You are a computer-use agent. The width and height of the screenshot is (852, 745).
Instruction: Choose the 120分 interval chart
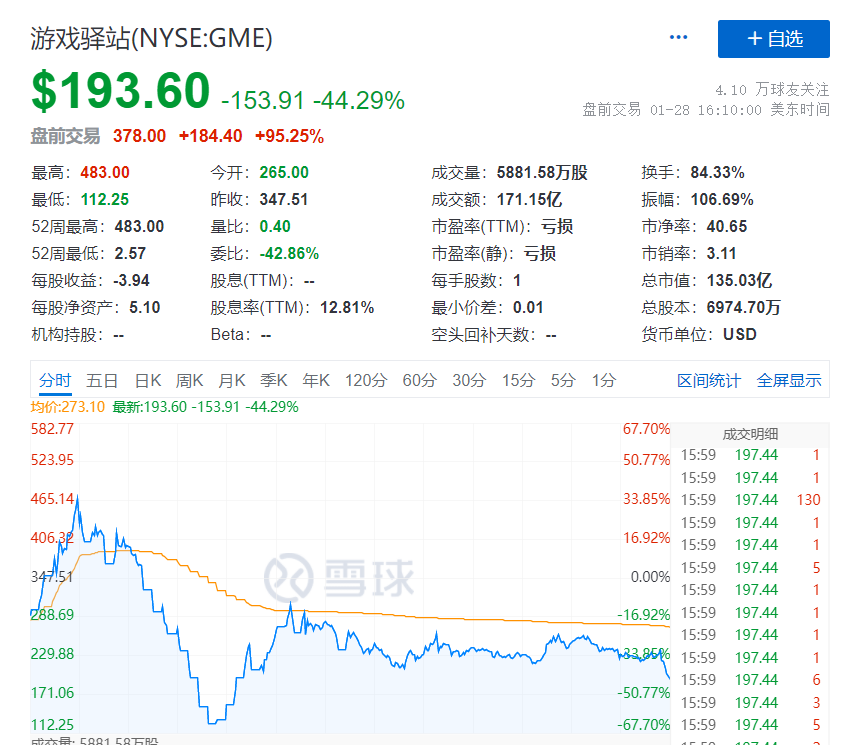(x=366, y=381)
